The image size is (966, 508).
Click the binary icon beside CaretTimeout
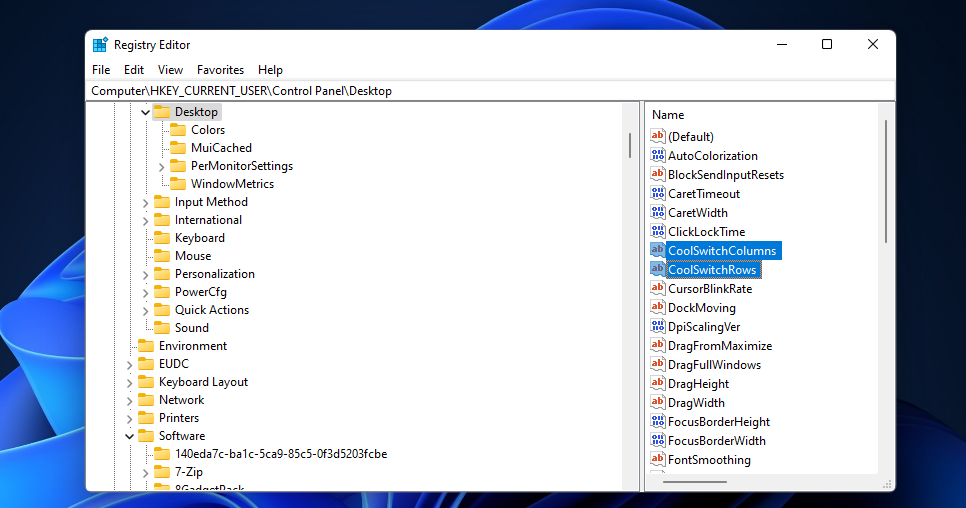[657, 193]
